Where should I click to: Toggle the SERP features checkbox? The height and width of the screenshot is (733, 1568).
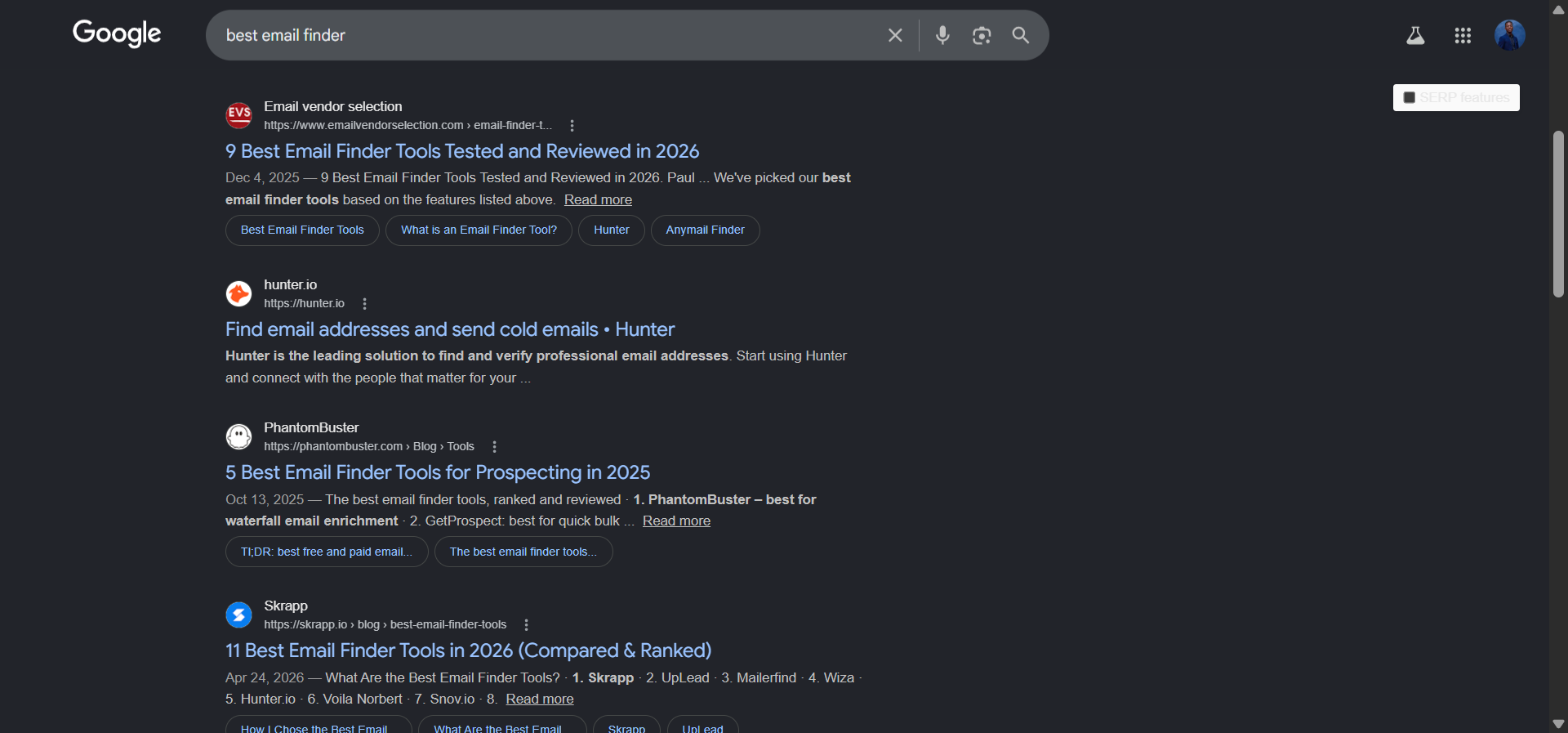point(1409,97)
